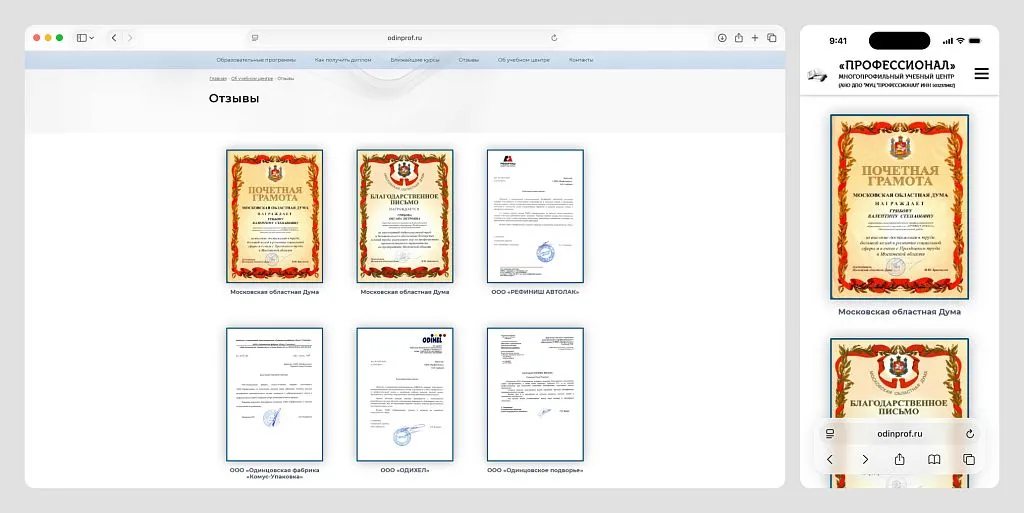Open the Образовательные программы menu
The width and height of the screenshot is (1024, 513).
click(x=256, y=60)
